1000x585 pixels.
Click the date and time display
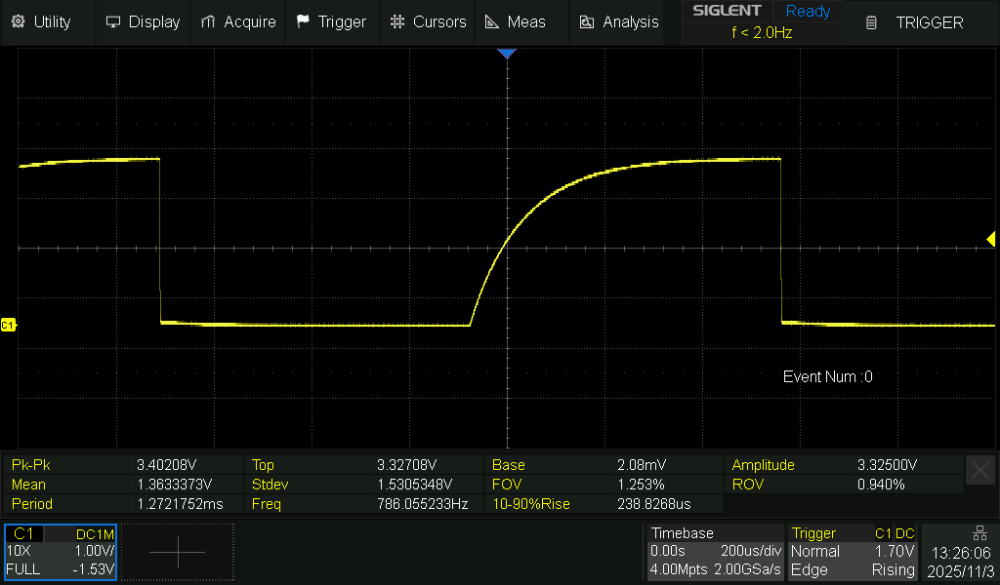point(960,560)
